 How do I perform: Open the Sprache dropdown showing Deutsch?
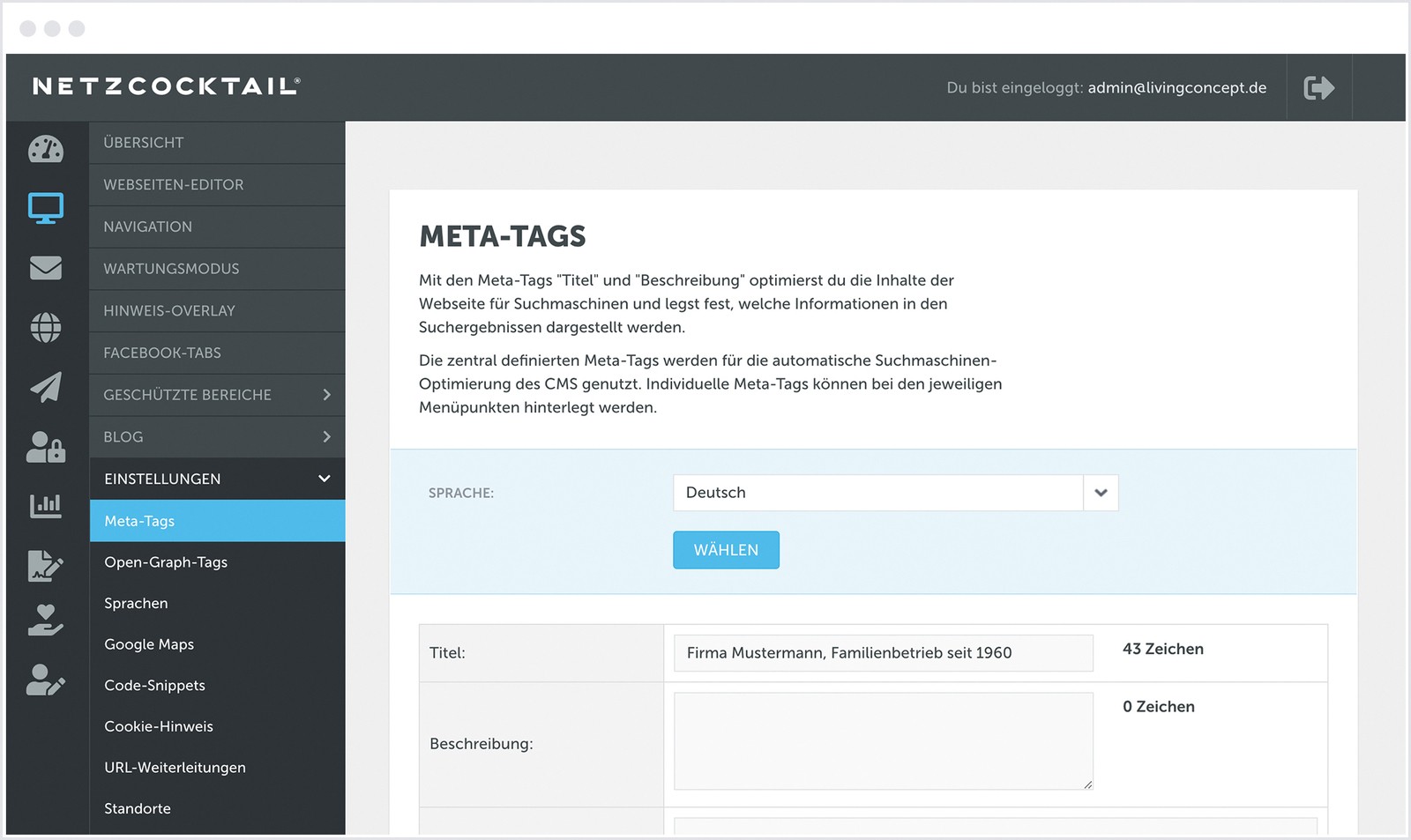[895, 493]
